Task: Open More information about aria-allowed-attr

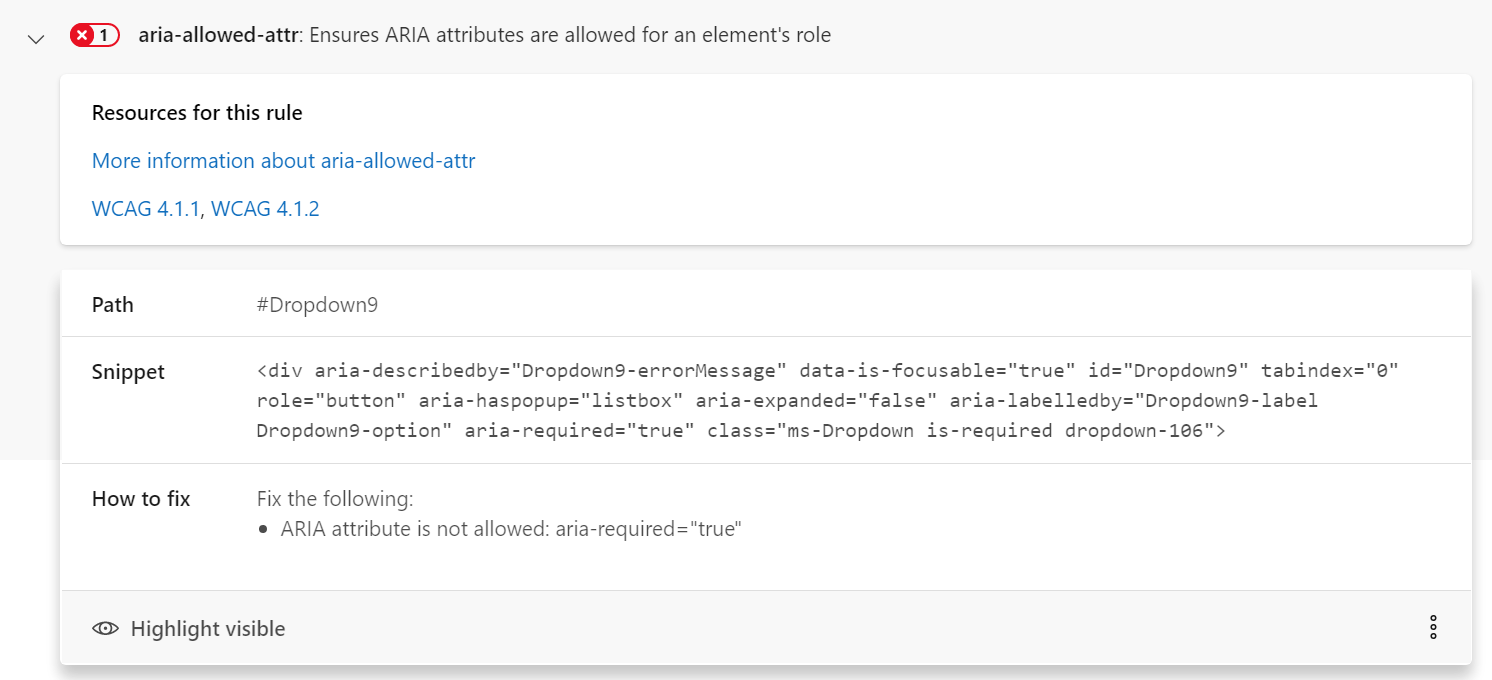Action: pyautogui.click(x=283, y=160)
